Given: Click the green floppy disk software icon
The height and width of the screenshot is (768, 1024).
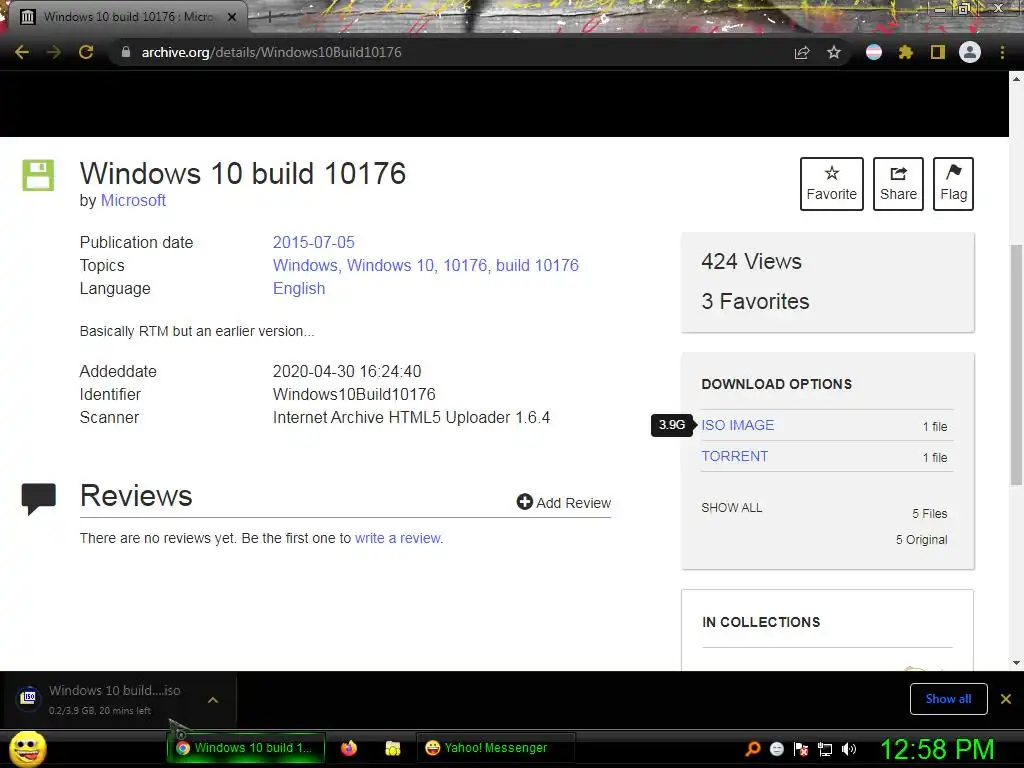Looking at the screenshot, I should point(38,175).
